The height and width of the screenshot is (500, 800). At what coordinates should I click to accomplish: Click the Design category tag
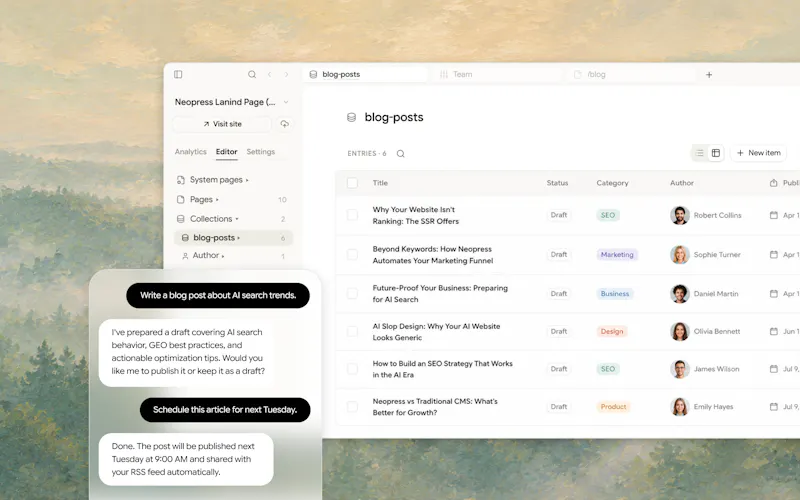coord(612,332)
